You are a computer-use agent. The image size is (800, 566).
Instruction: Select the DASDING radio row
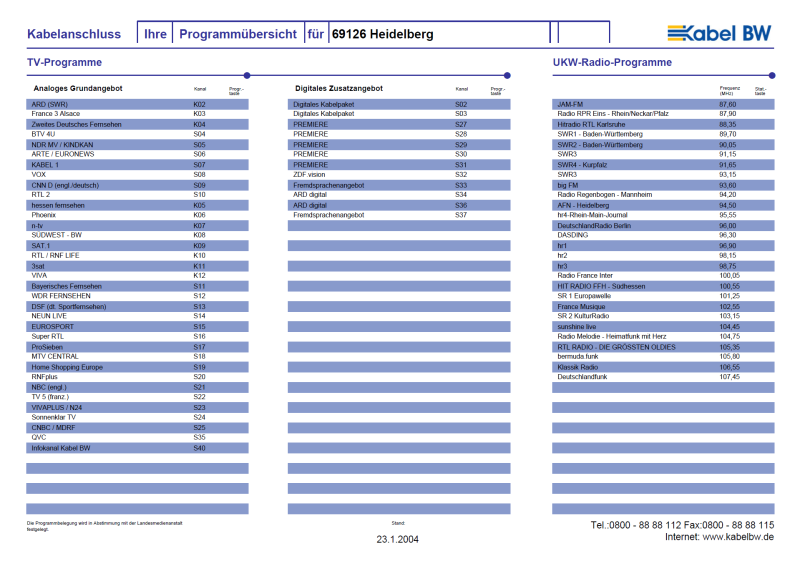[663, 235]
